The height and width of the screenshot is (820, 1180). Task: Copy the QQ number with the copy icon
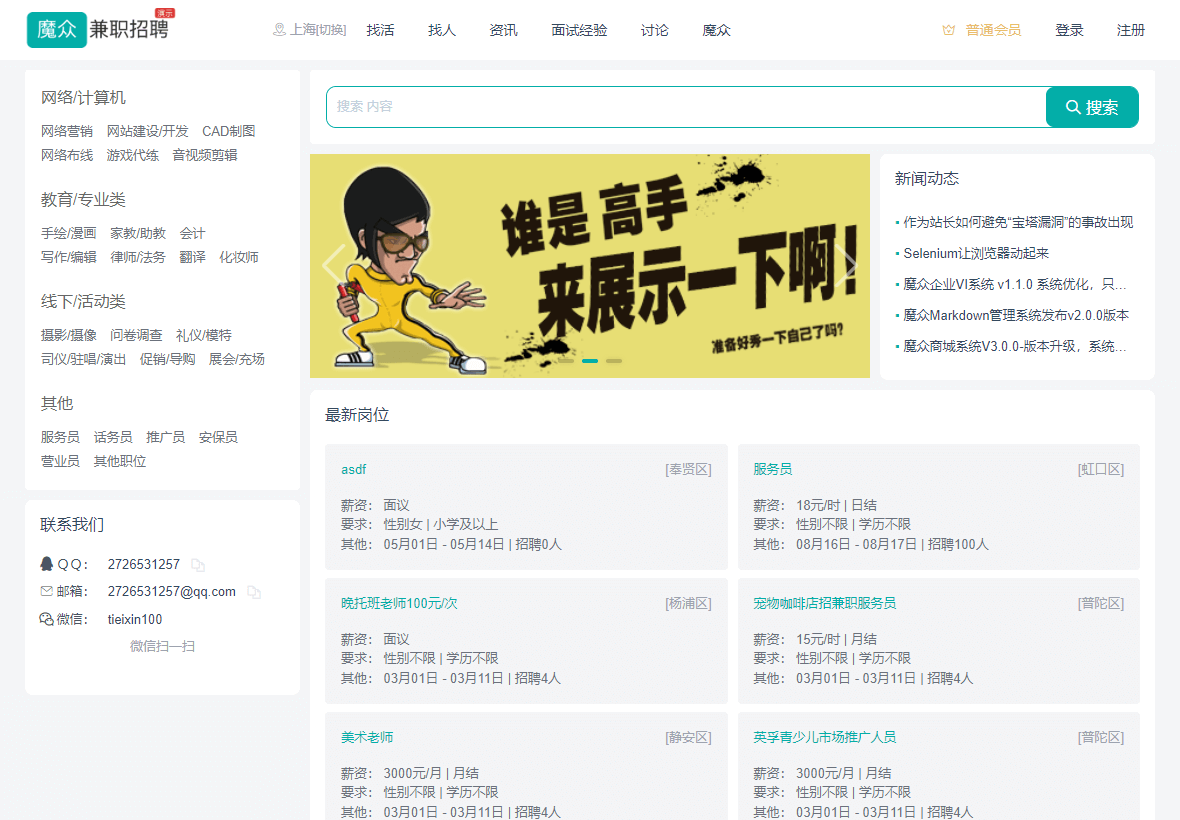198,565
